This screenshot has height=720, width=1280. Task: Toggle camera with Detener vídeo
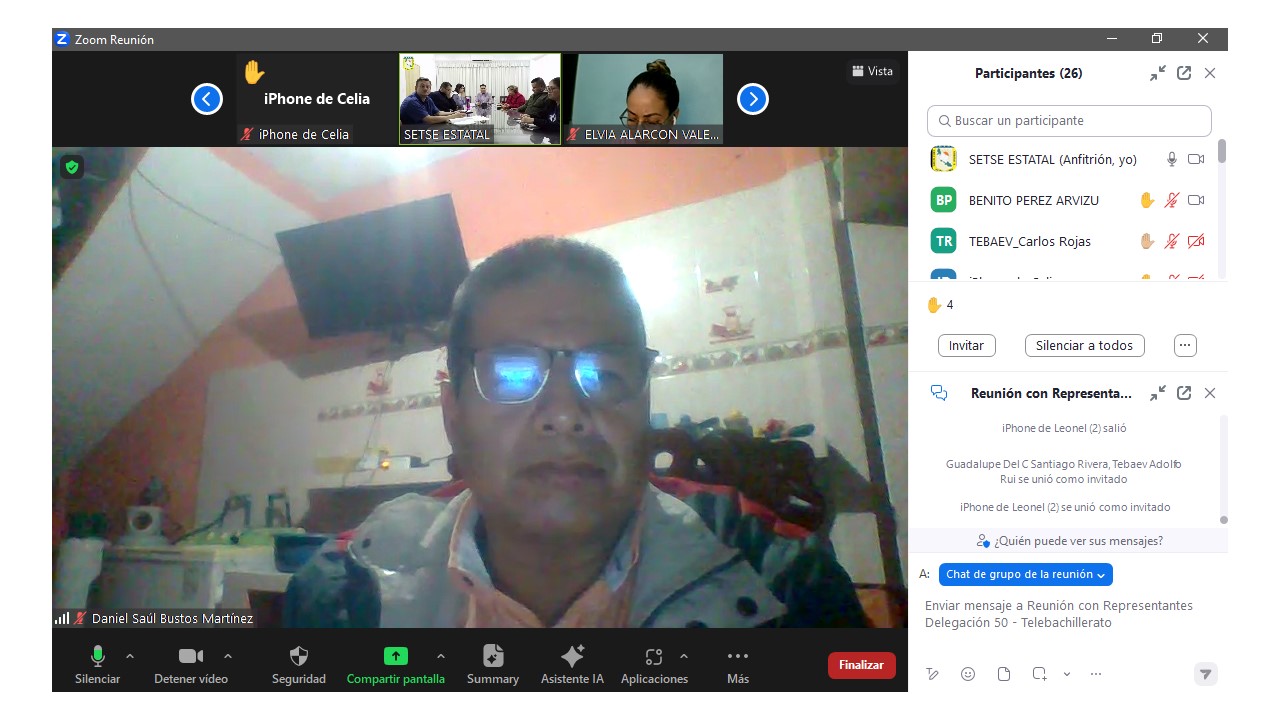click(190, 657)
